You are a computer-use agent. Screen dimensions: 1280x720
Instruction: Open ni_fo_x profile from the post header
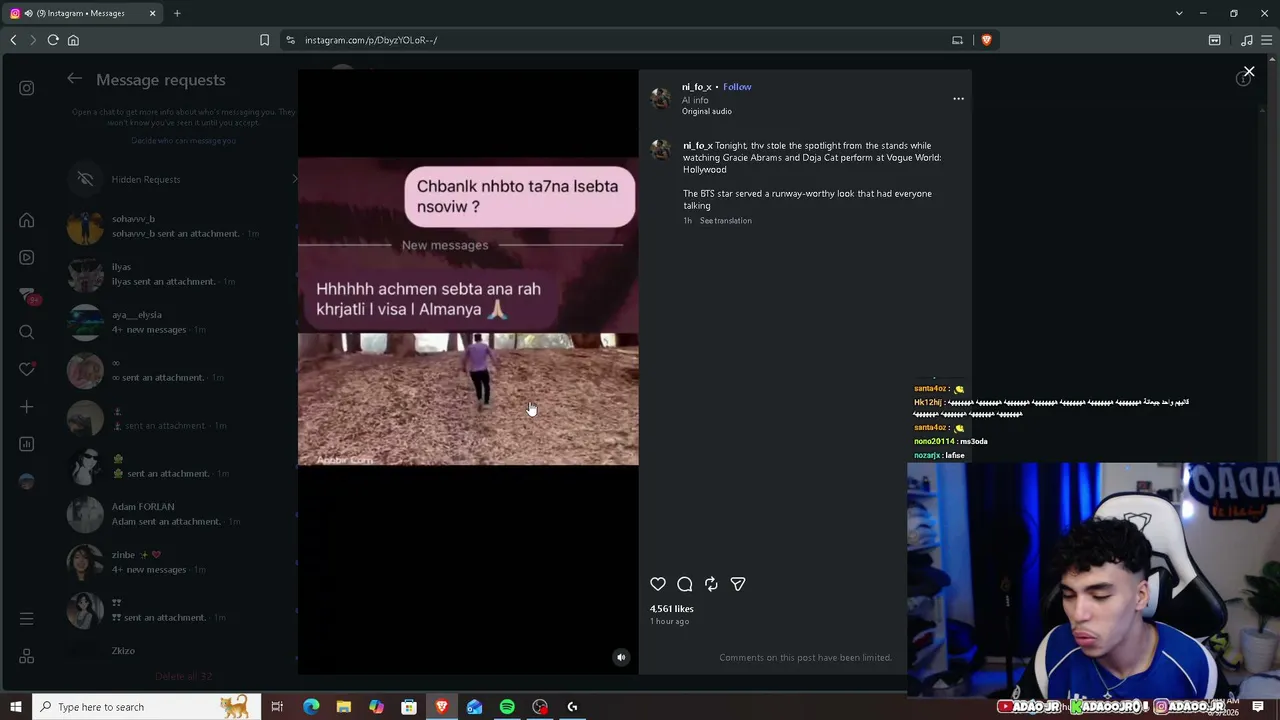coord(697,87)
